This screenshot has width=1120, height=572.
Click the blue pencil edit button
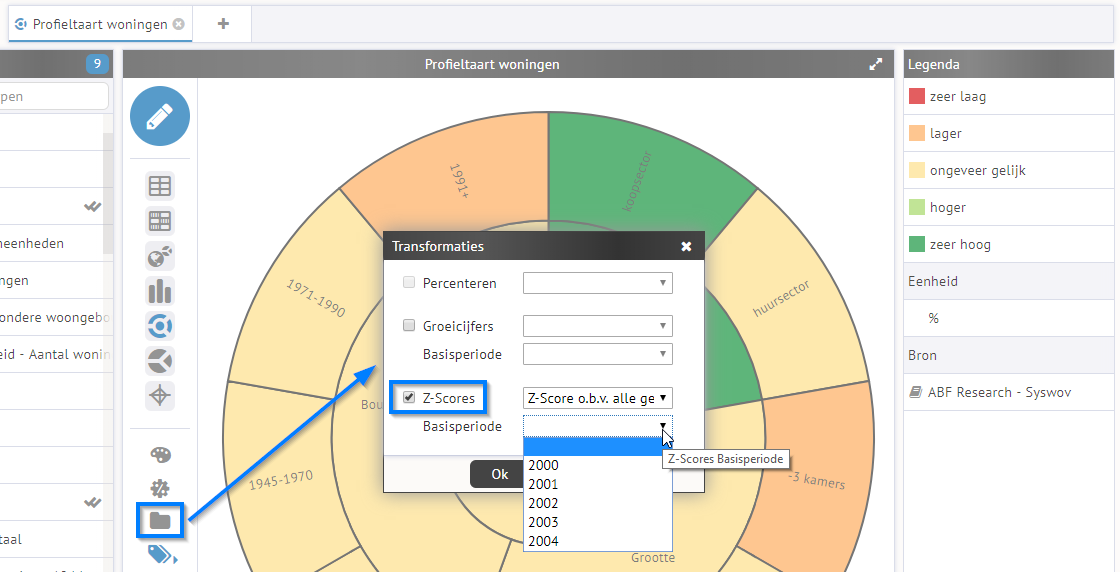point(160,116)
